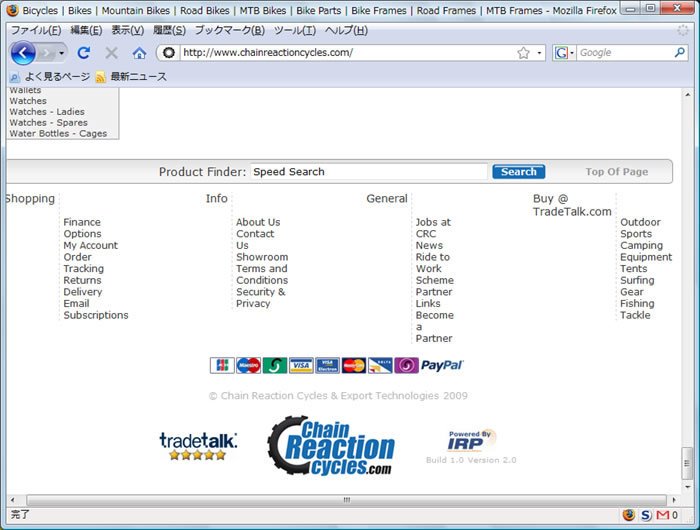Click the vertical scrollbar up arrow
This screenshot has height=530, width=700.
coord(688,95)
